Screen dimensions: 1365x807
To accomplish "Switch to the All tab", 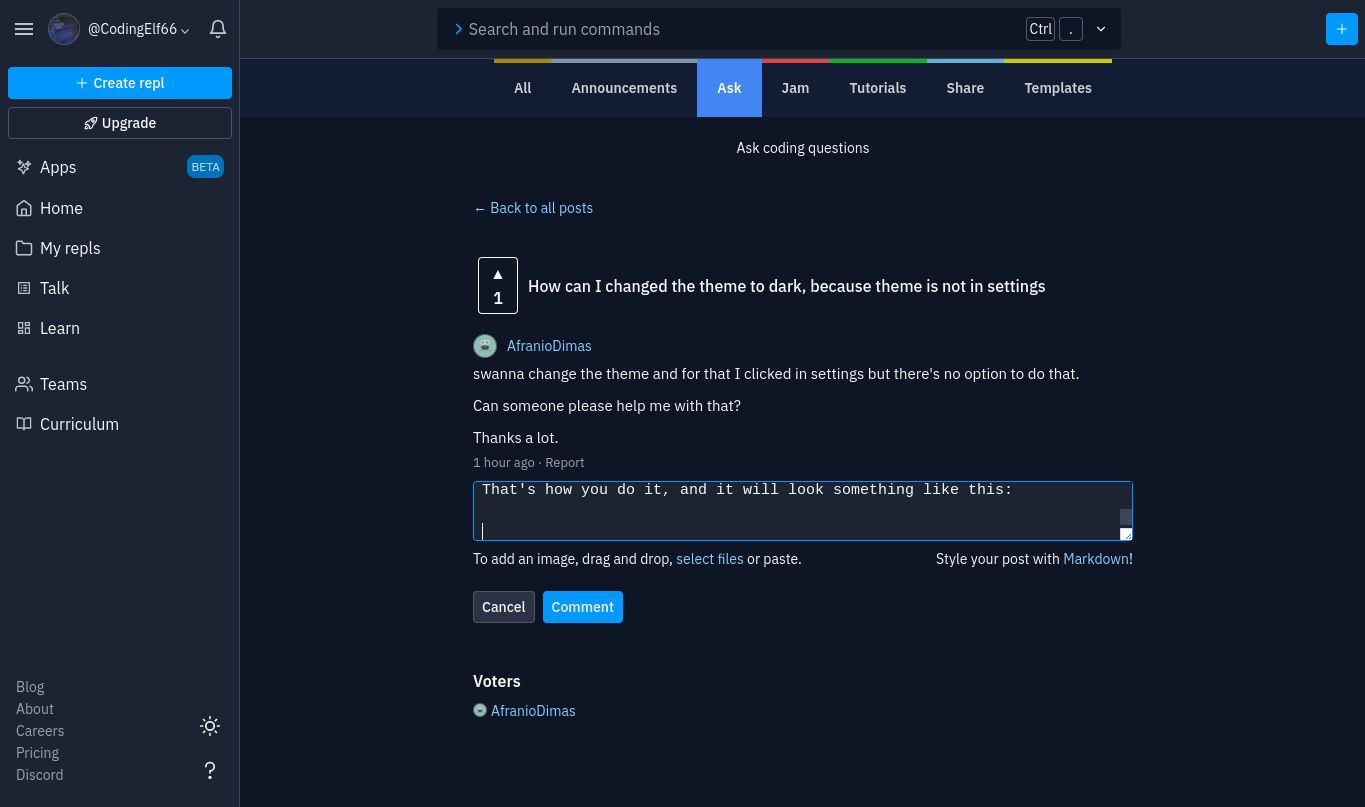I will point(522,88).
